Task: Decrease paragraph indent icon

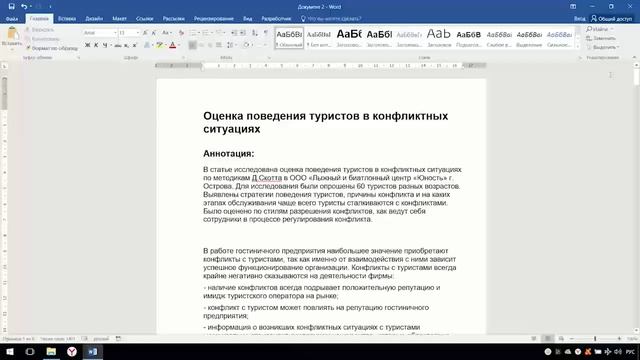Action: pyautogui.click(x=234, y=33)
